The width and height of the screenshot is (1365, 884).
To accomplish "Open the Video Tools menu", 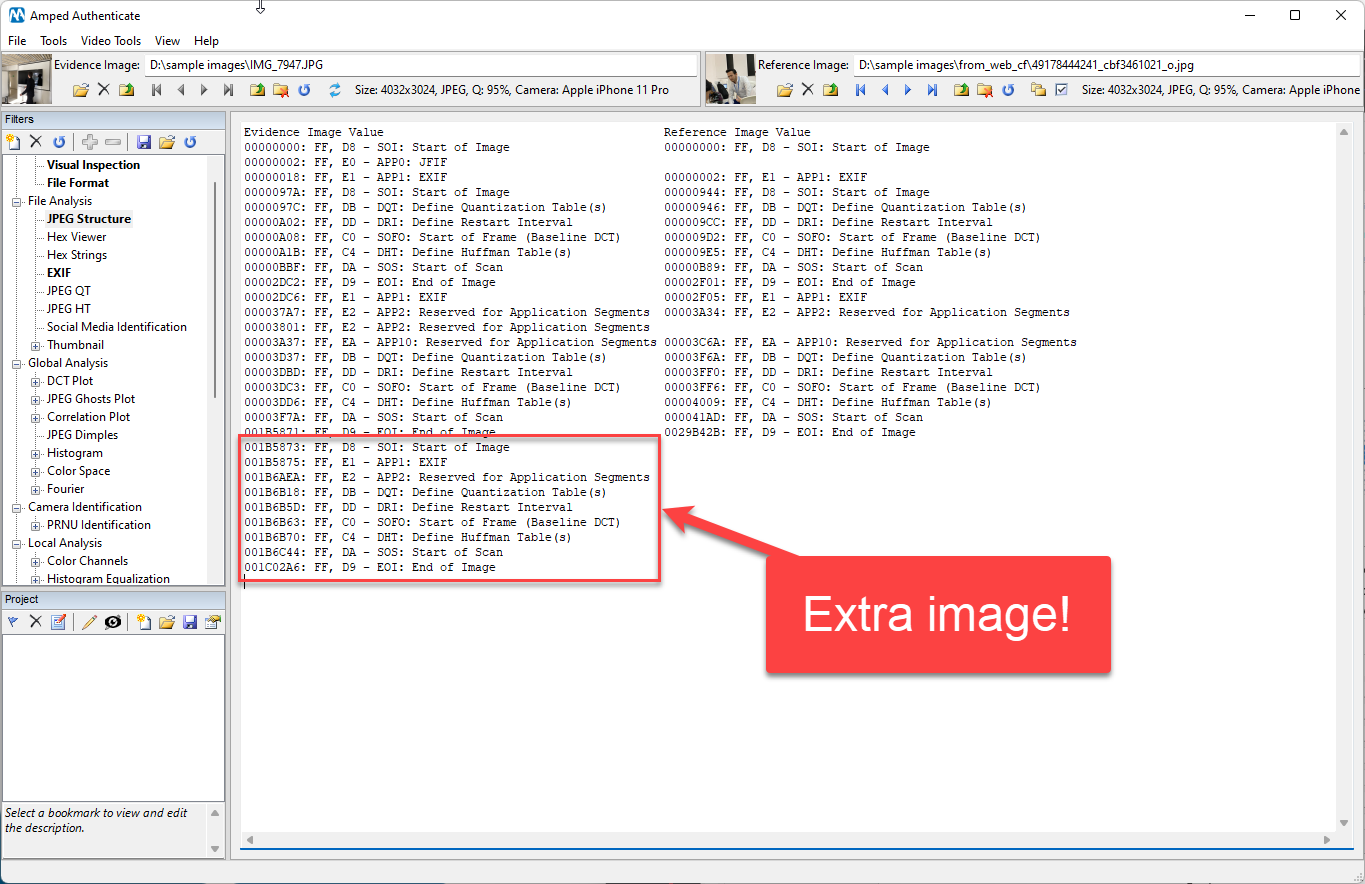I will [110, 41].
